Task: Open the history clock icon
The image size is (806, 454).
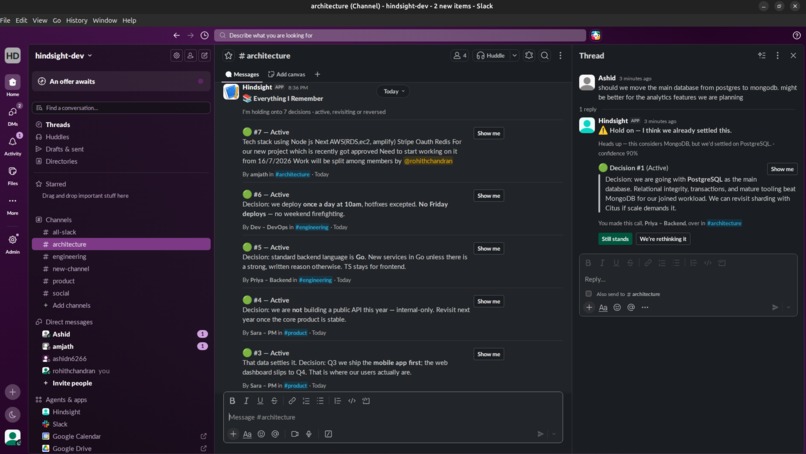Action: coord(205,35)
